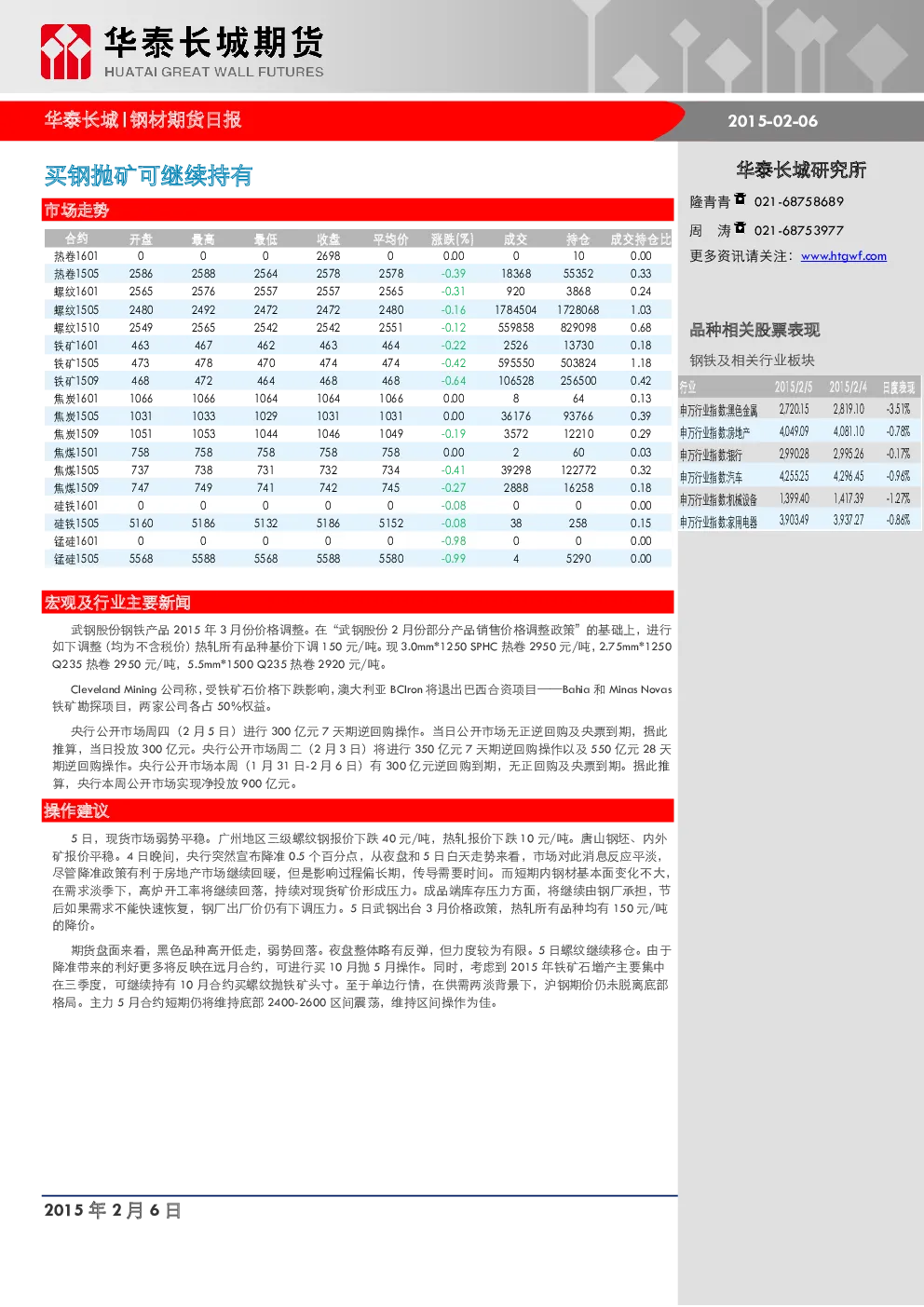Click the 申万行业指数汽车 row label
The height and width of the screenshot is (1307, 924).
point(711,477)
